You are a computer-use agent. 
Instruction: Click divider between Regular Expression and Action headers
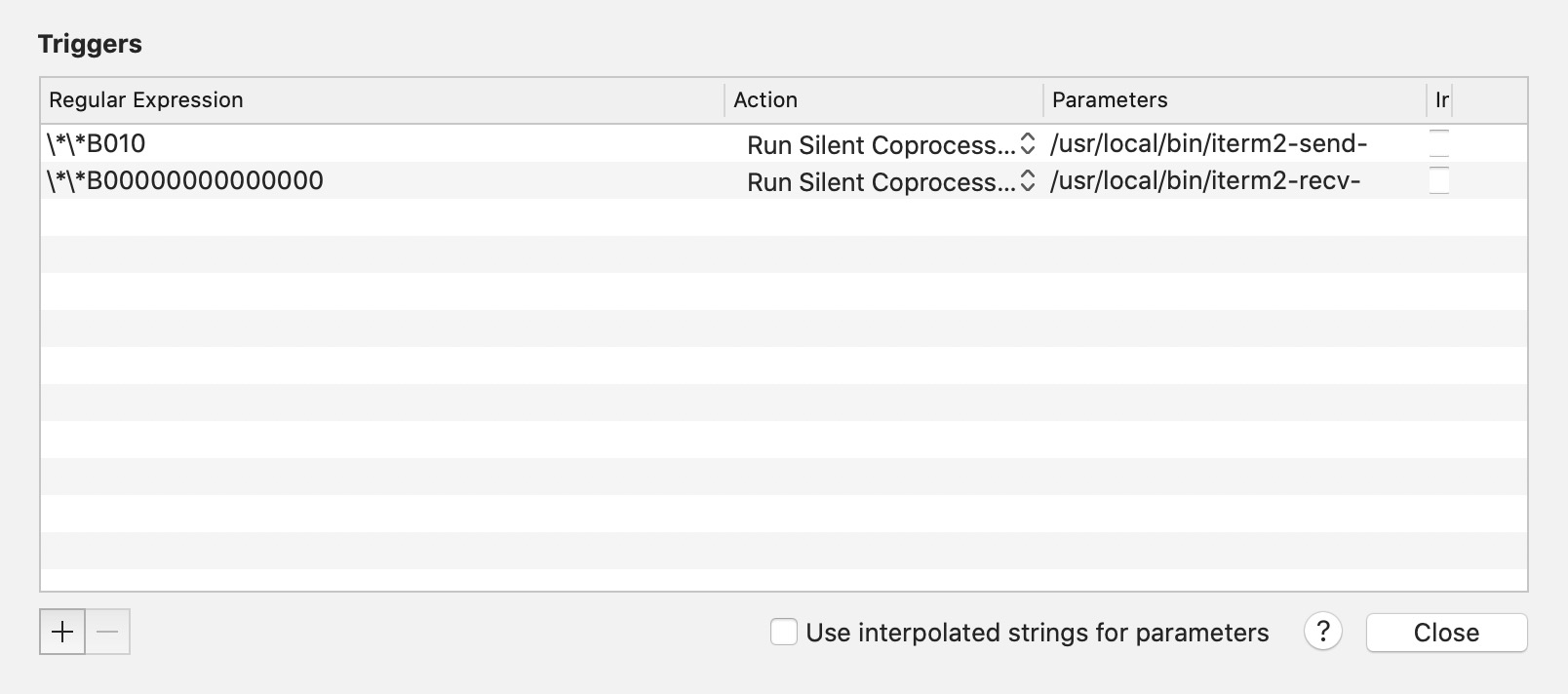[725, 100]
